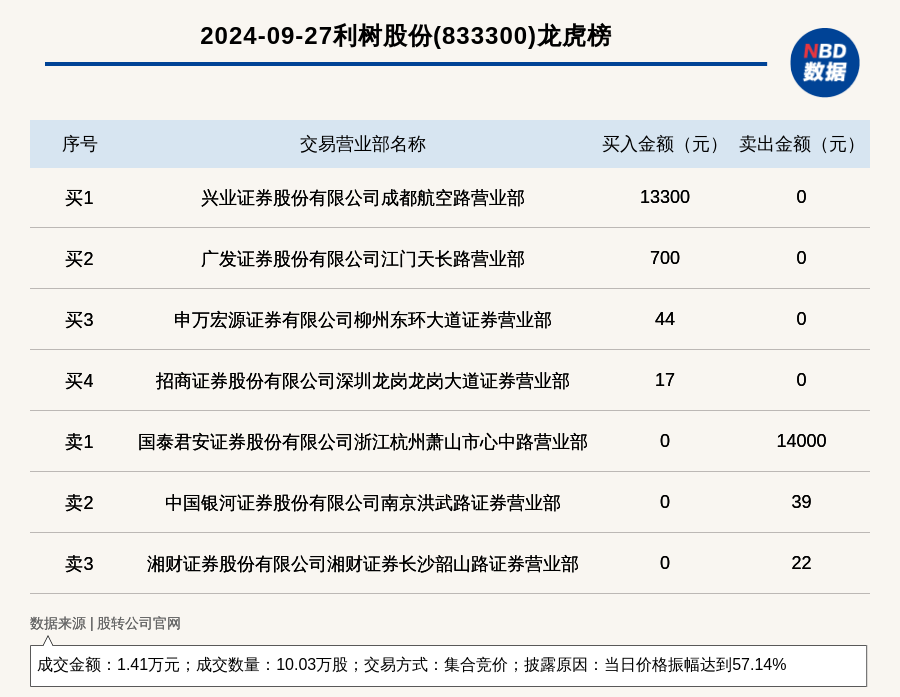
Task: Click the 买3 row label
Action: [x=79, y=320]
